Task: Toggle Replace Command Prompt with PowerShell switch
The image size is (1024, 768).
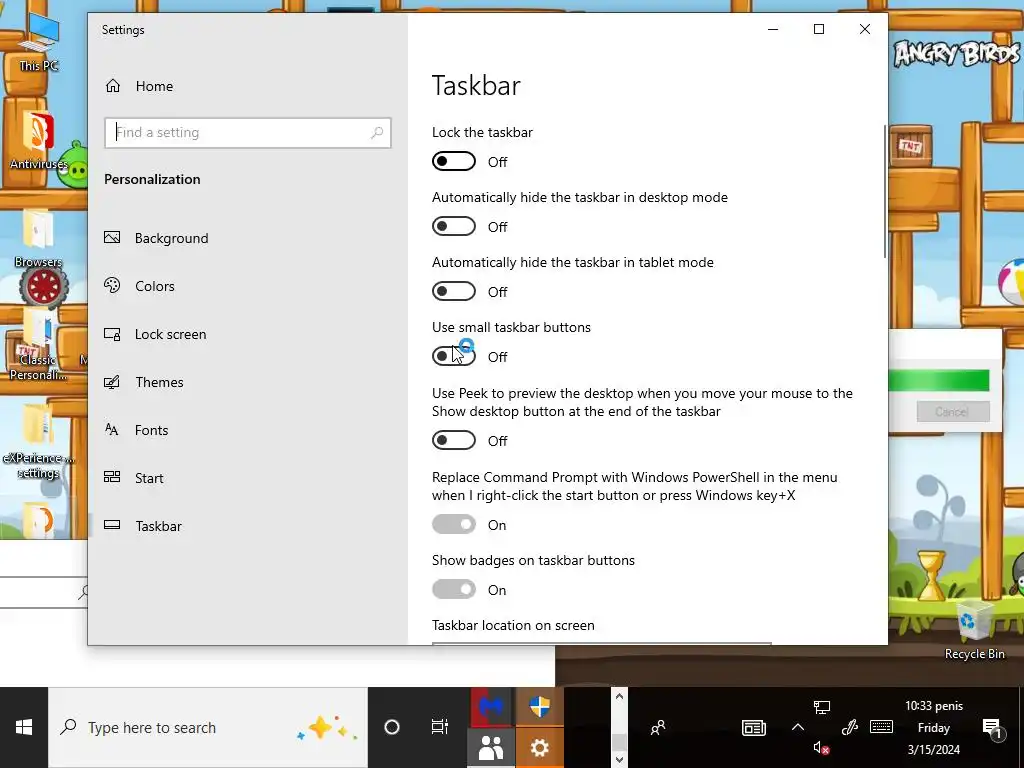Action: point(454,524)
